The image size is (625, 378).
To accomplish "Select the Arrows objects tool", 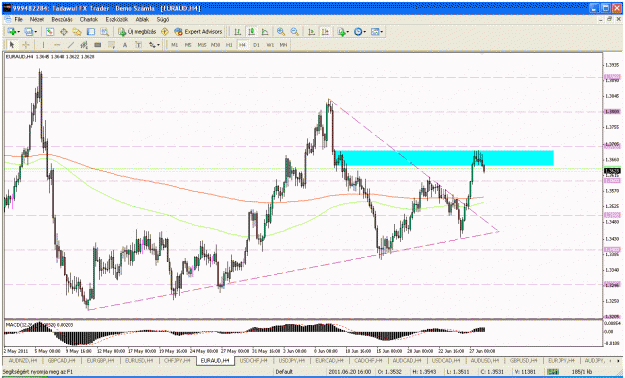I will (x=152, y=45).
